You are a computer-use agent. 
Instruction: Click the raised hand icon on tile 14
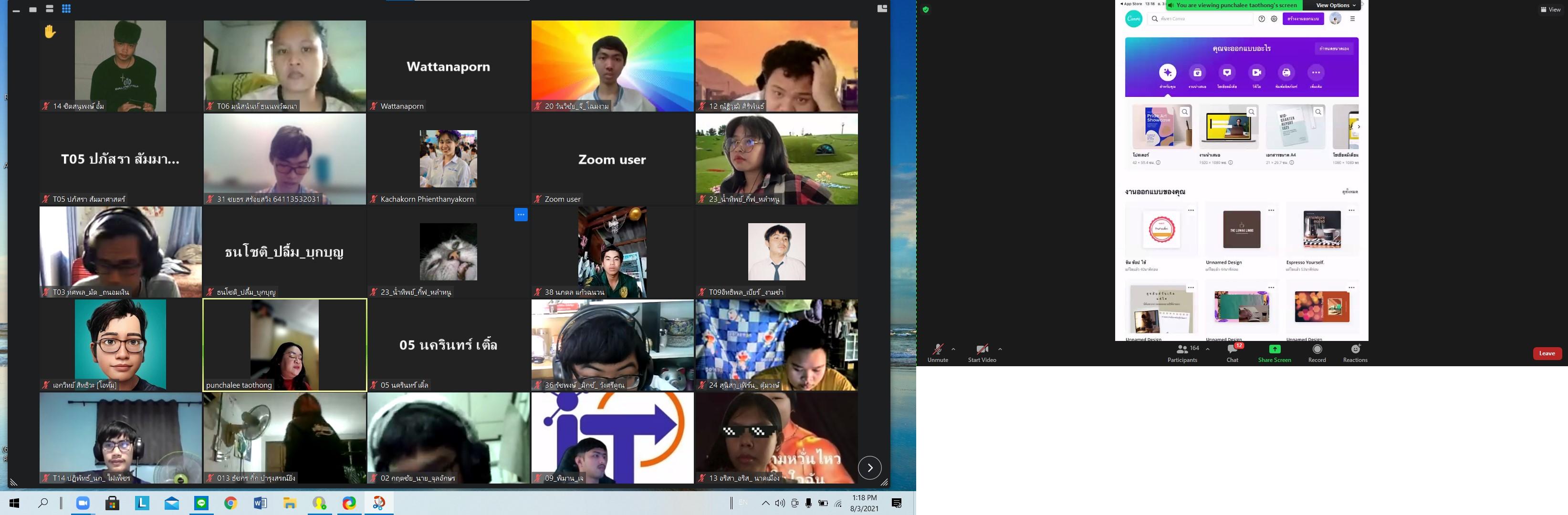tap(50, 31)
